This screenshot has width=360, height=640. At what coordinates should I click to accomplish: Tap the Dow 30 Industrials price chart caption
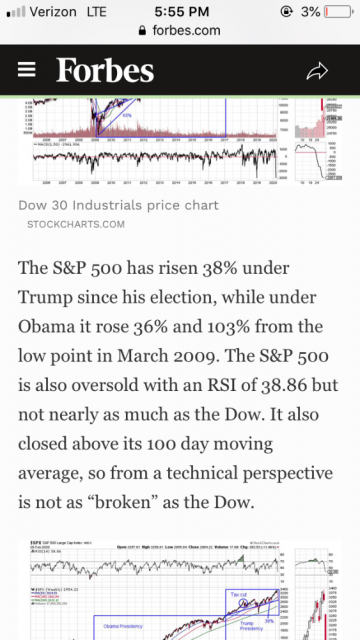pos(118,205)
